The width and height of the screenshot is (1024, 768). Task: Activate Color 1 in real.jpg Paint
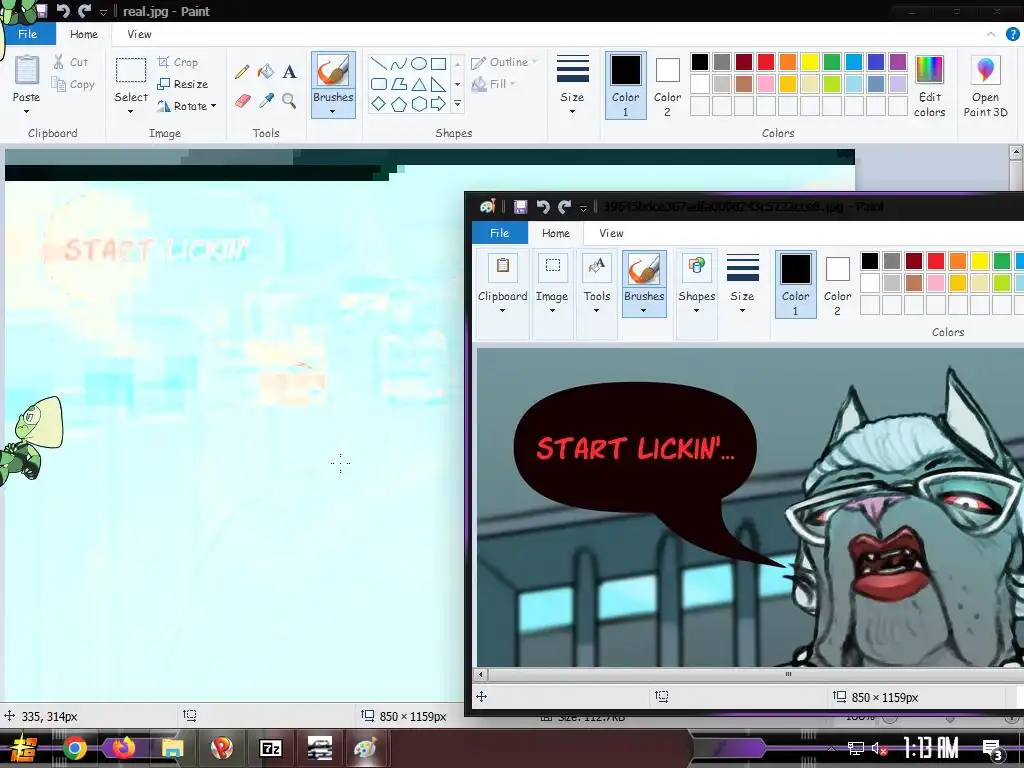pyautogui.click(x=626, y=86)
